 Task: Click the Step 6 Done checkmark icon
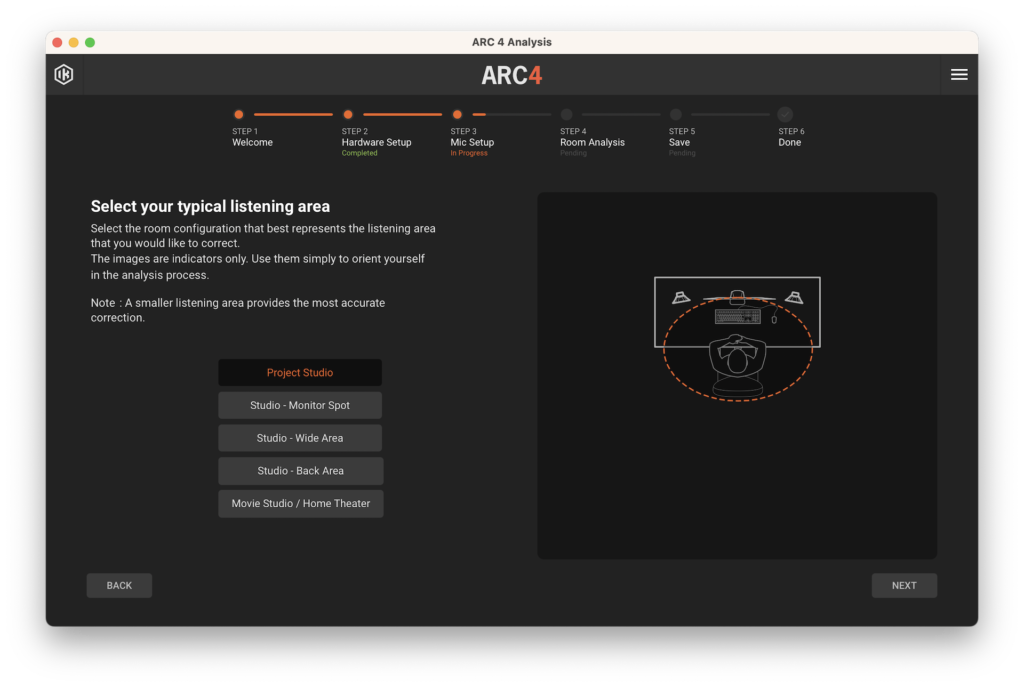click(x=785, y=115)
